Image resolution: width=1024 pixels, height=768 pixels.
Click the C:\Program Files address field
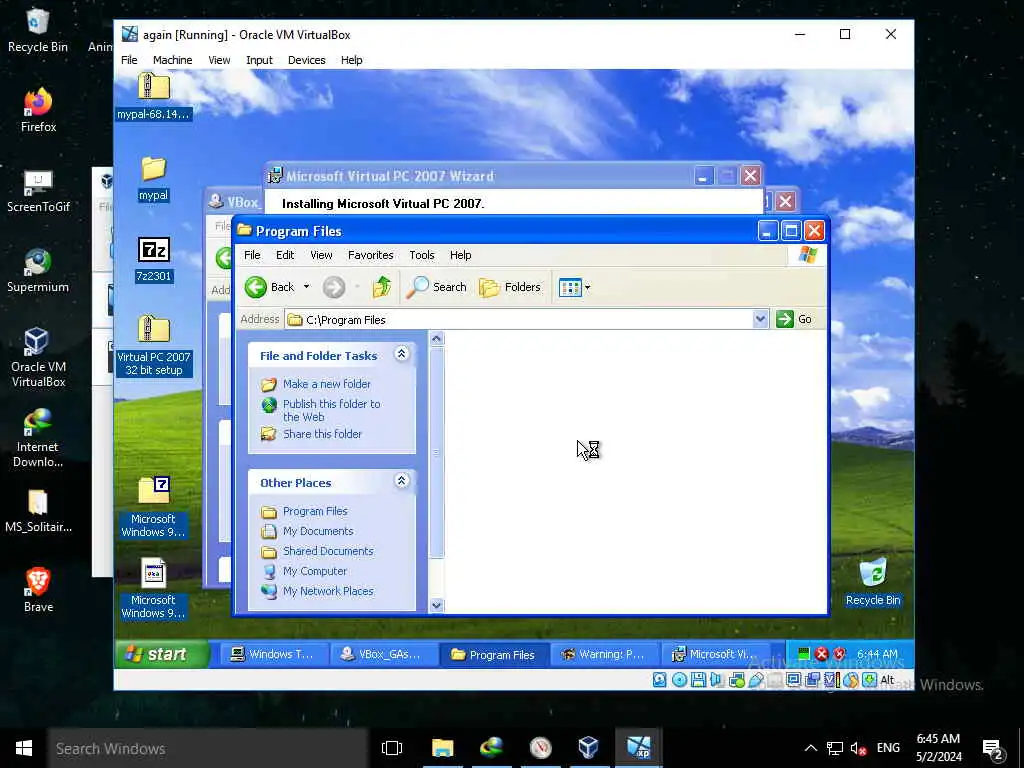[x=519, y=319]
